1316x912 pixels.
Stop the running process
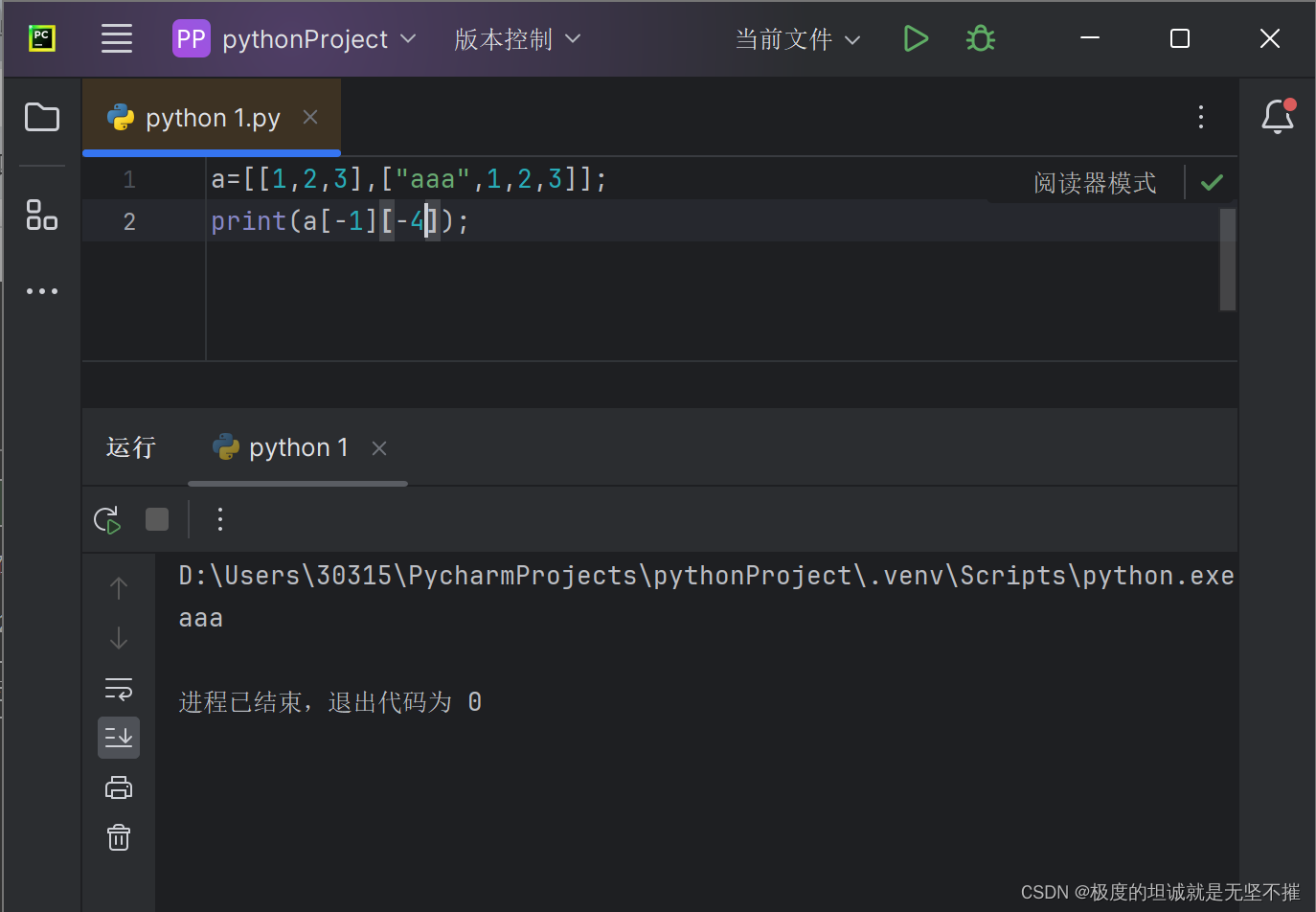coord(155,519)
